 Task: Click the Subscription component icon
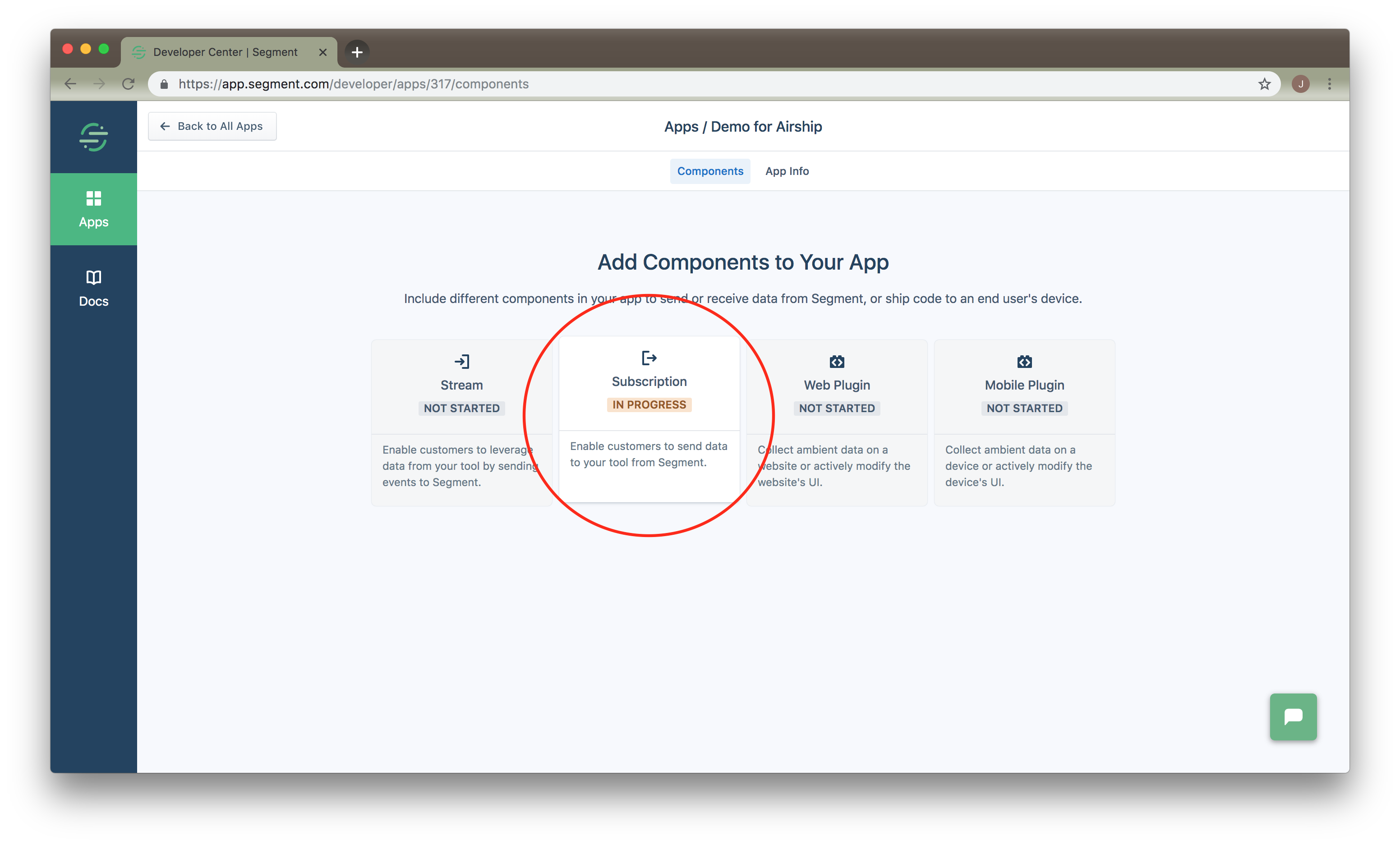click(649, 358)
